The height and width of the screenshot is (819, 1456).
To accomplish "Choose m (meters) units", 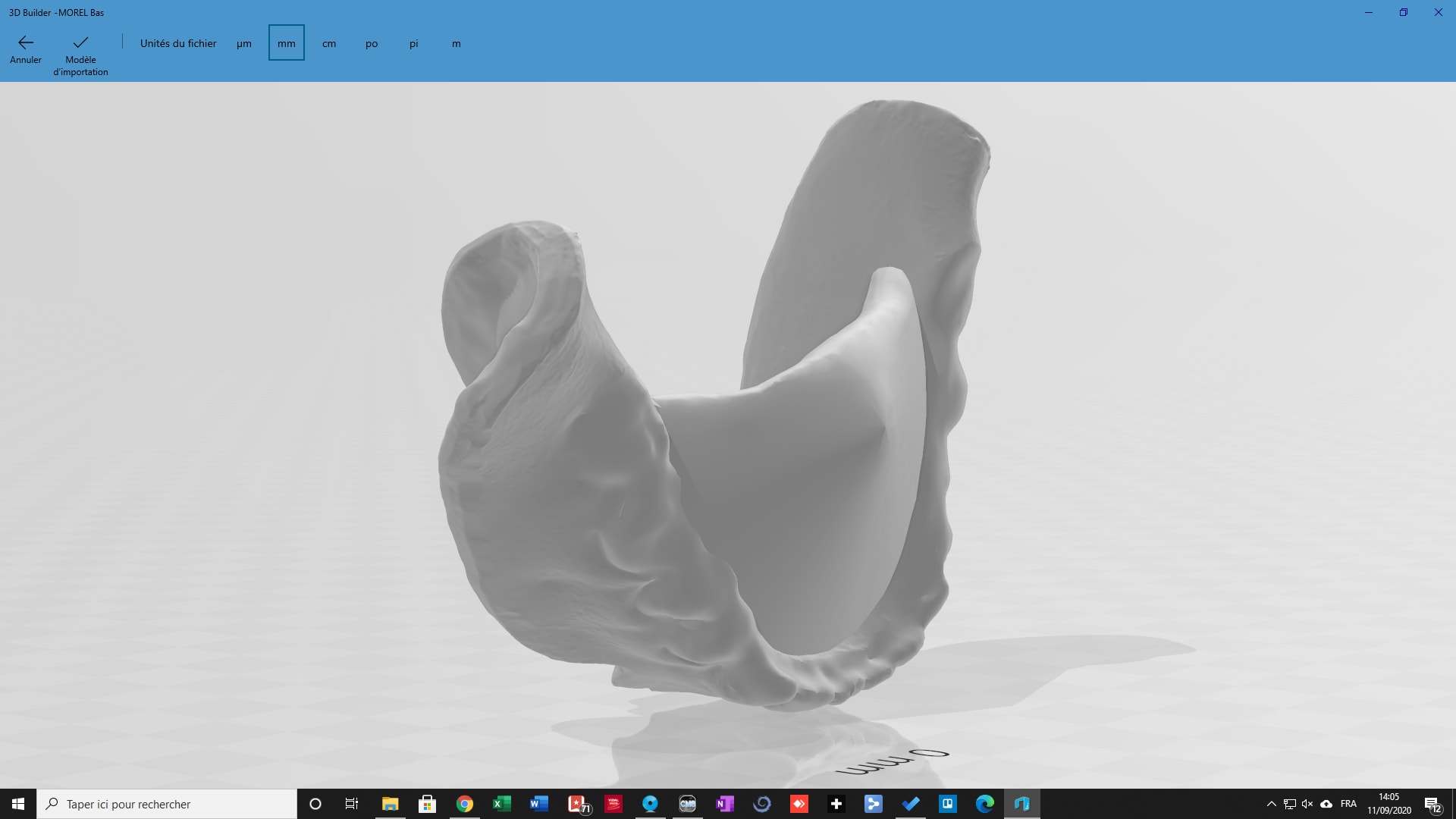I will coord(456,43).
